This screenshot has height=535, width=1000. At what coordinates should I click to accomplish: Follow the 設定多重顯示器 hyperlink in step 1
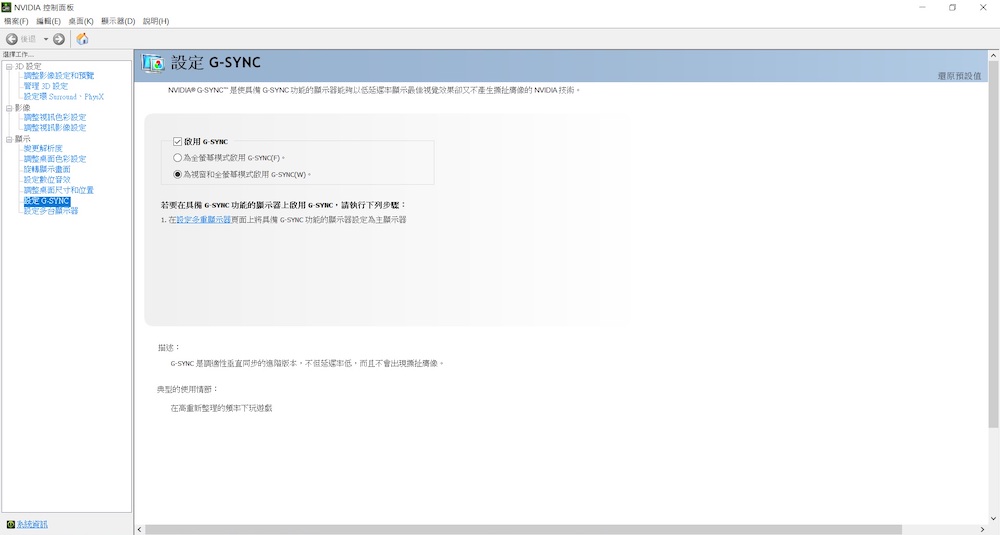(x=203, y=219)
